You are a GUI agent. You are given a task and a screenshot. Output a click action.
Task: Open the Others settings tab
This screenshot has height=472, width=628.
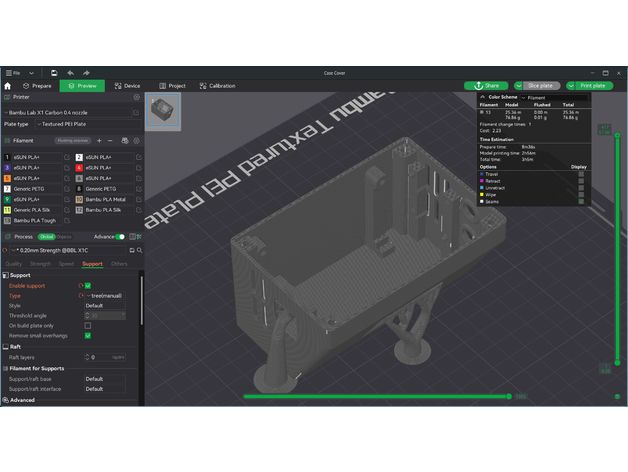pyautogui.click(x=119, y=264)
